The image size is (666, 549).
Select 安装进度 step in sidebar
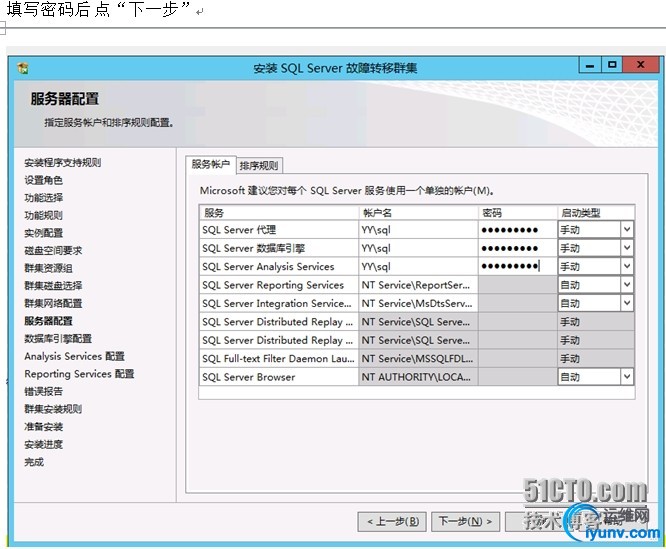tap(43, 445)
